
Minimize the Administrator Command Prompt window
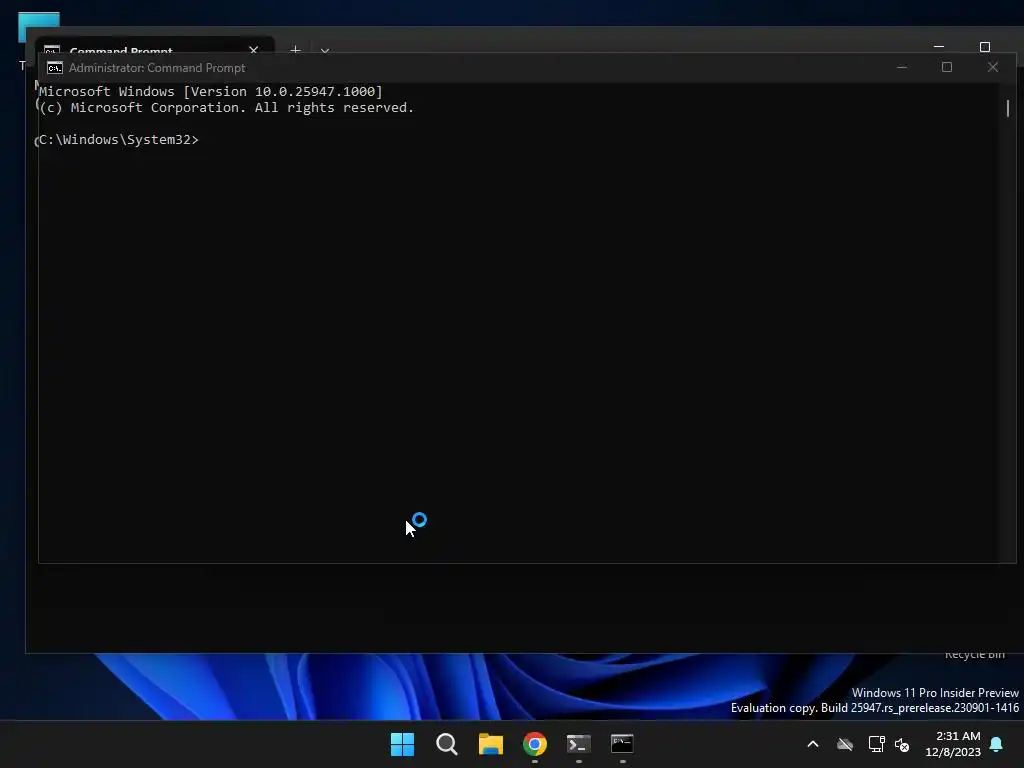(x=902, y=67)
